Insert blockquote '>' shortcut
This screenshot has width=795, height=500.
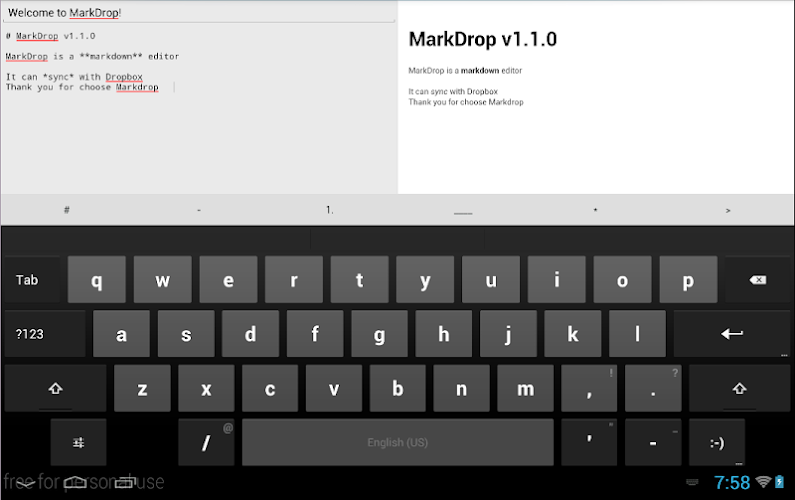[x=728, y=210]
